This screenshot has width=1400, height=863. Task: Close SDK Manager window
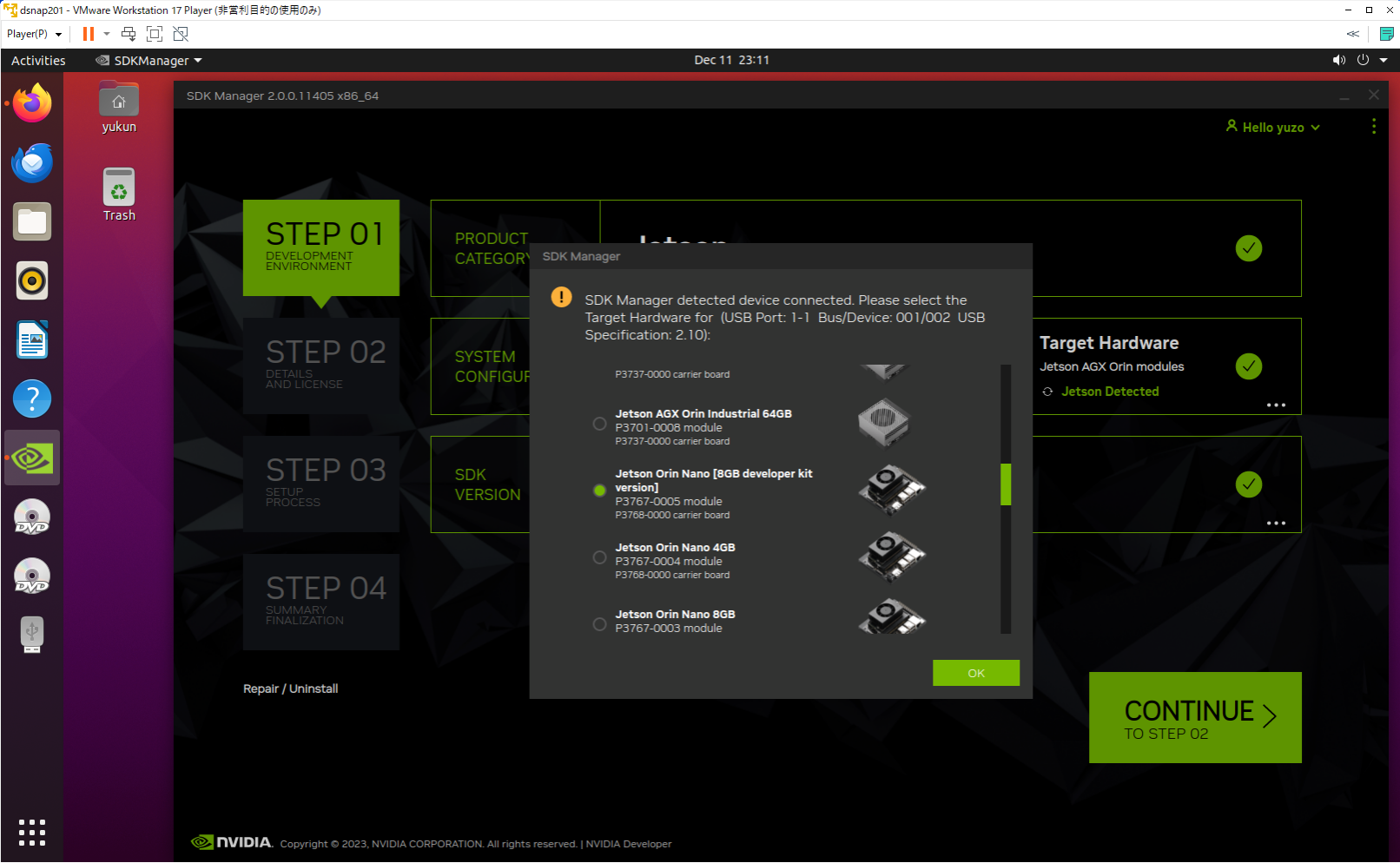1373,95
